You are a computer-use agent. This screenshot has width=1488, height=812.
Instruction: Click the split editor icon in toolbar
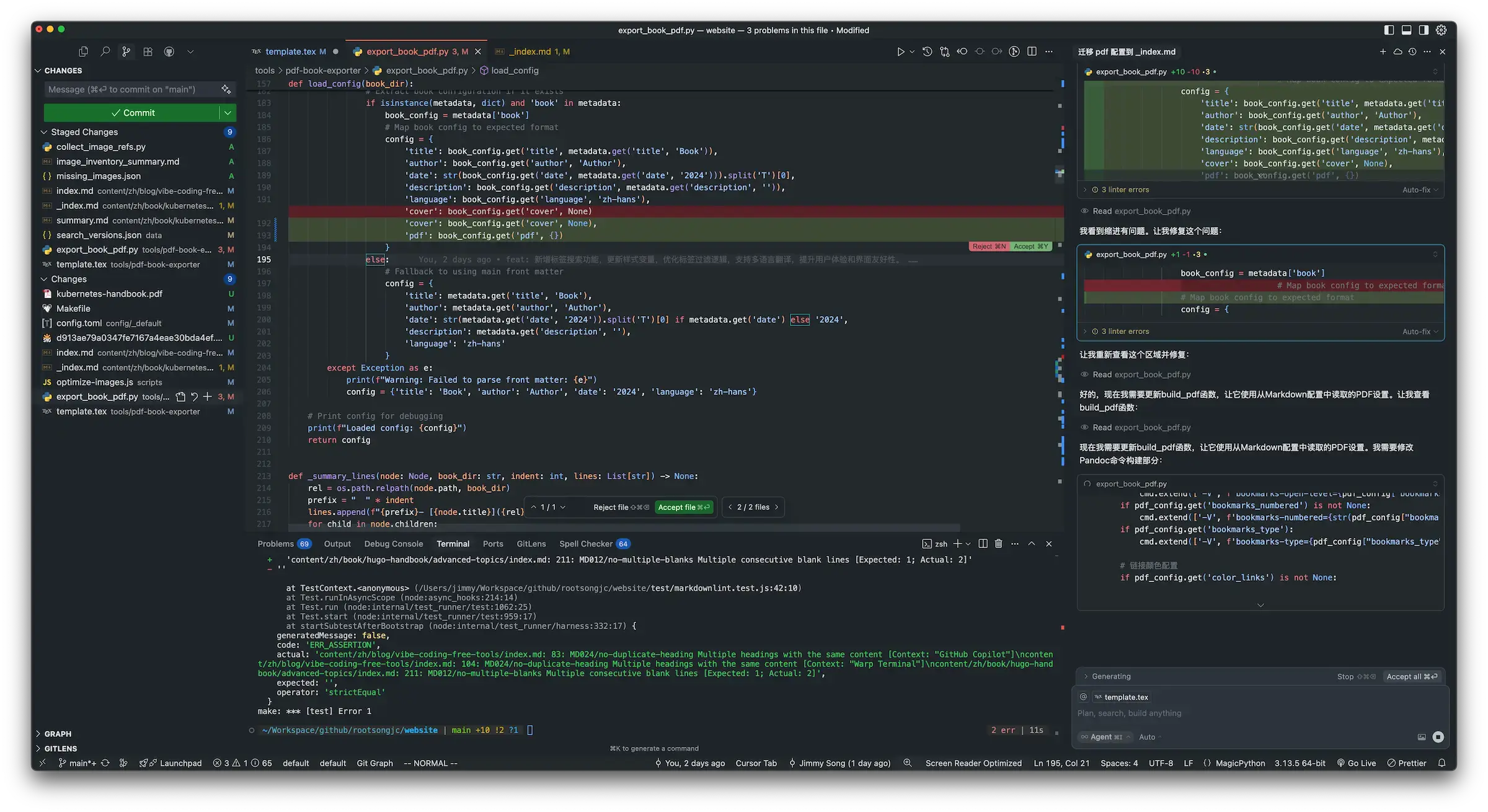(x=1032, y=51)
